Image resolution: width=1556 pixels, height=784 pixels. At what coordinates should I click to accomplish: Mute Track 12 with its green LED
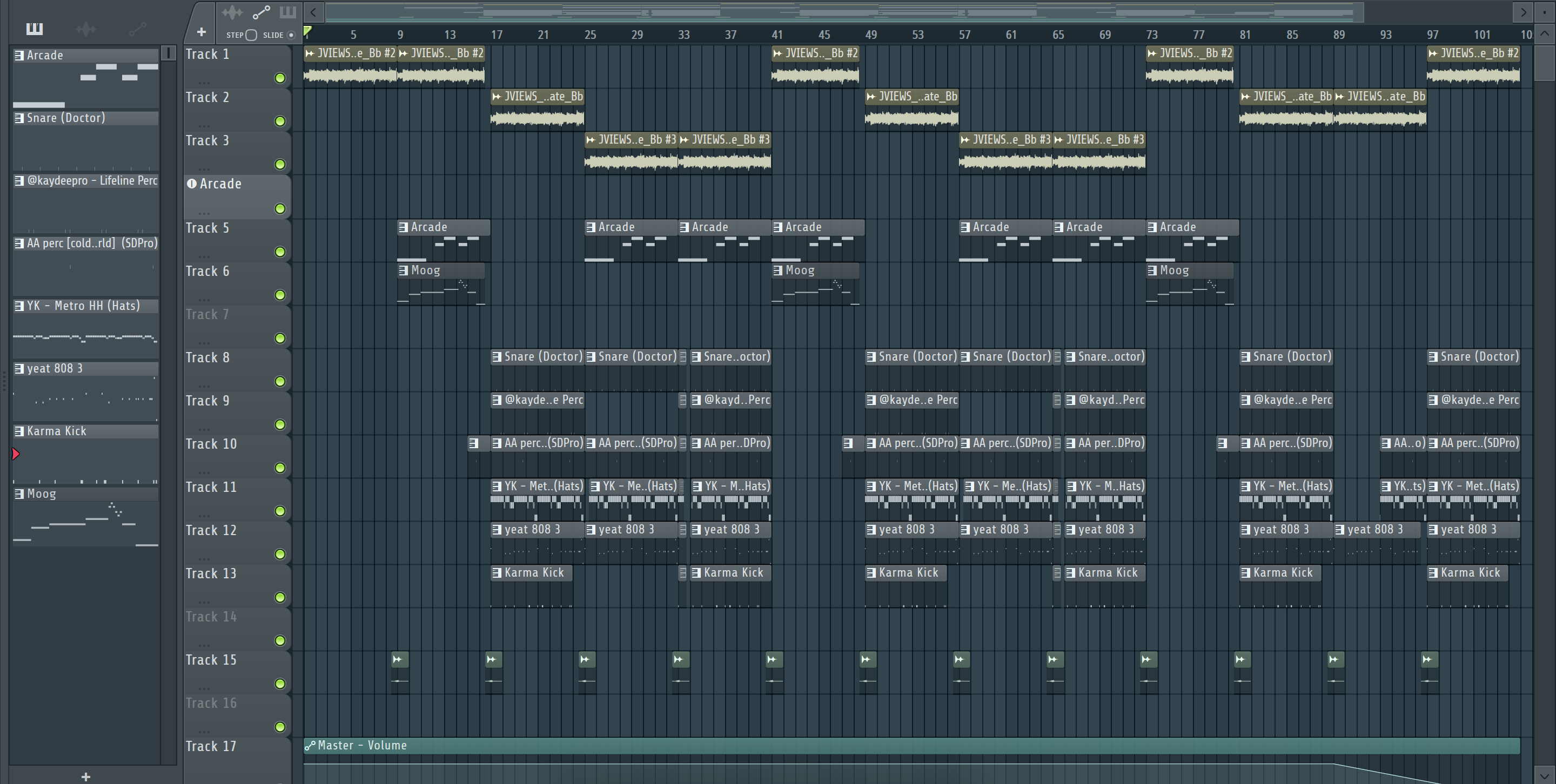pyautogui.click(x=280, y=555)
